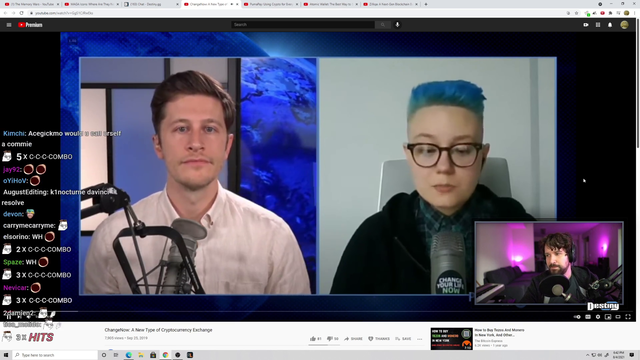Go to YouTube Premium home logo
640x360 pixels.
click(x=30, y=25)
